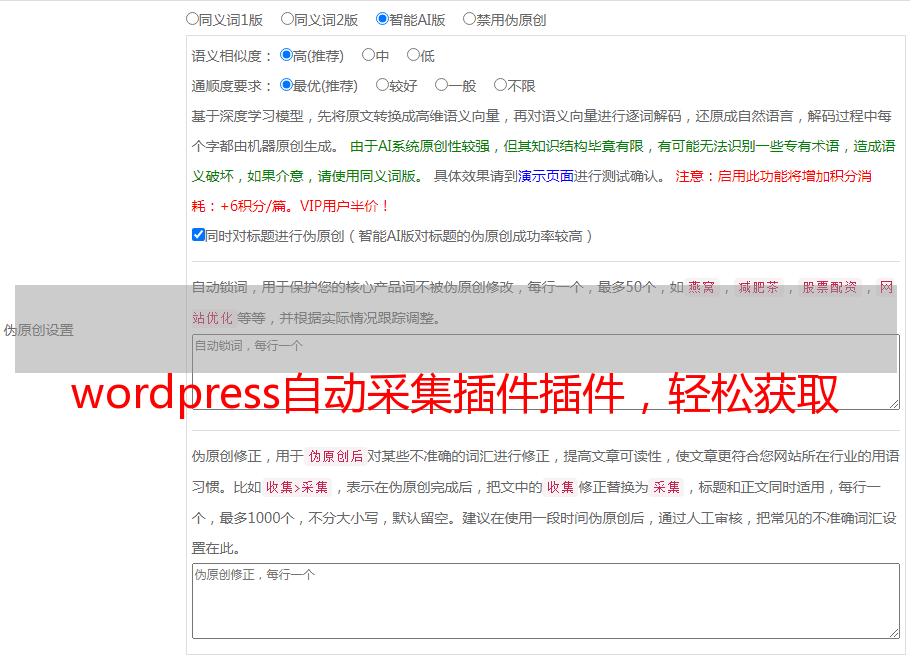Click the 通顺度要求 label

point(232,87)
